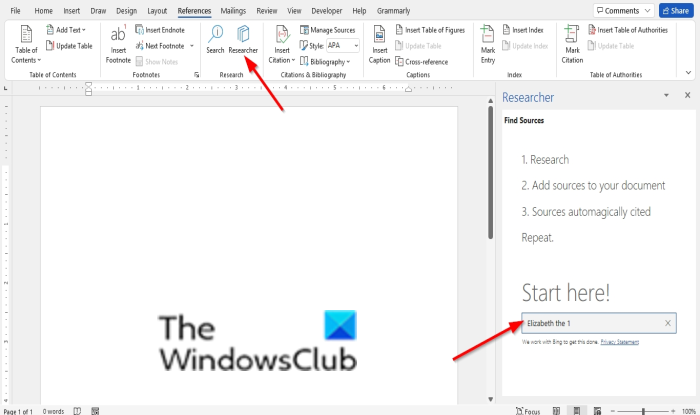700x415 pixels.
Task: Click Add Text in Table of Contents group
Action: 66,30
